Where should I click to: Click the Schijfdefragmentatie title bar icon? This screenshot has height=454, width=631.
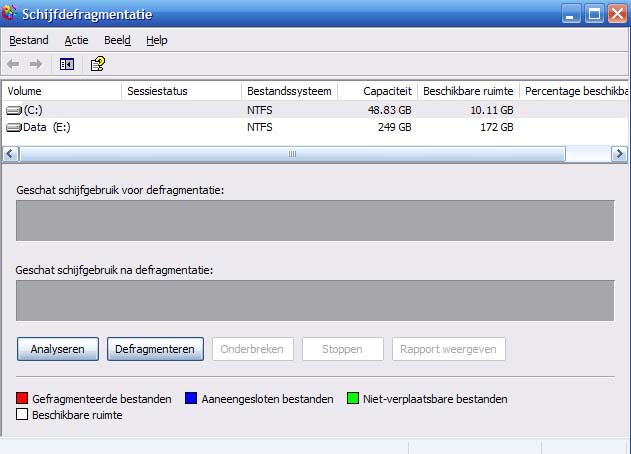[x=9, y=13]
